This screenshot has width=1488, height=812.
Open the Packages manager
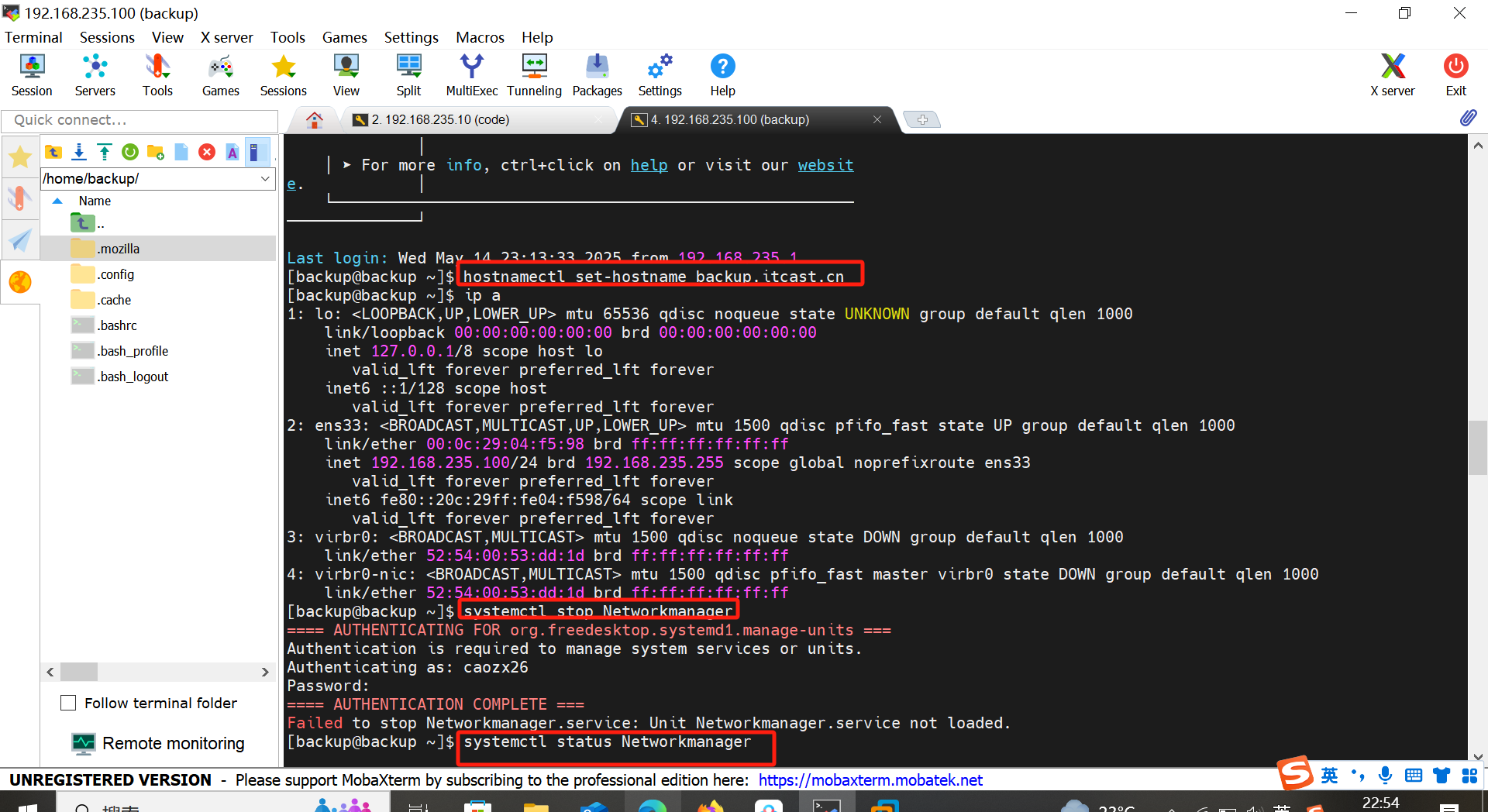click(597, 75)
